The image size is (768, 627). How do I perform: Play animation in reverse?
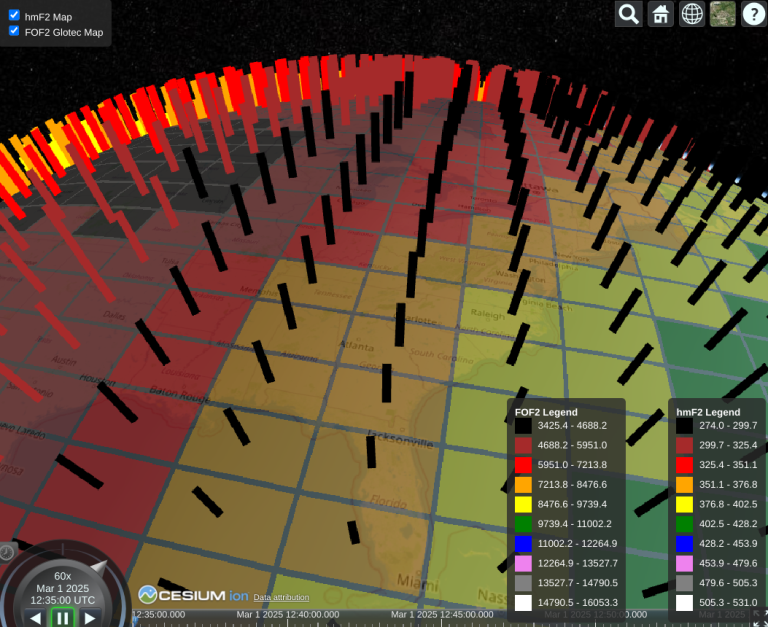click(35, 618)
